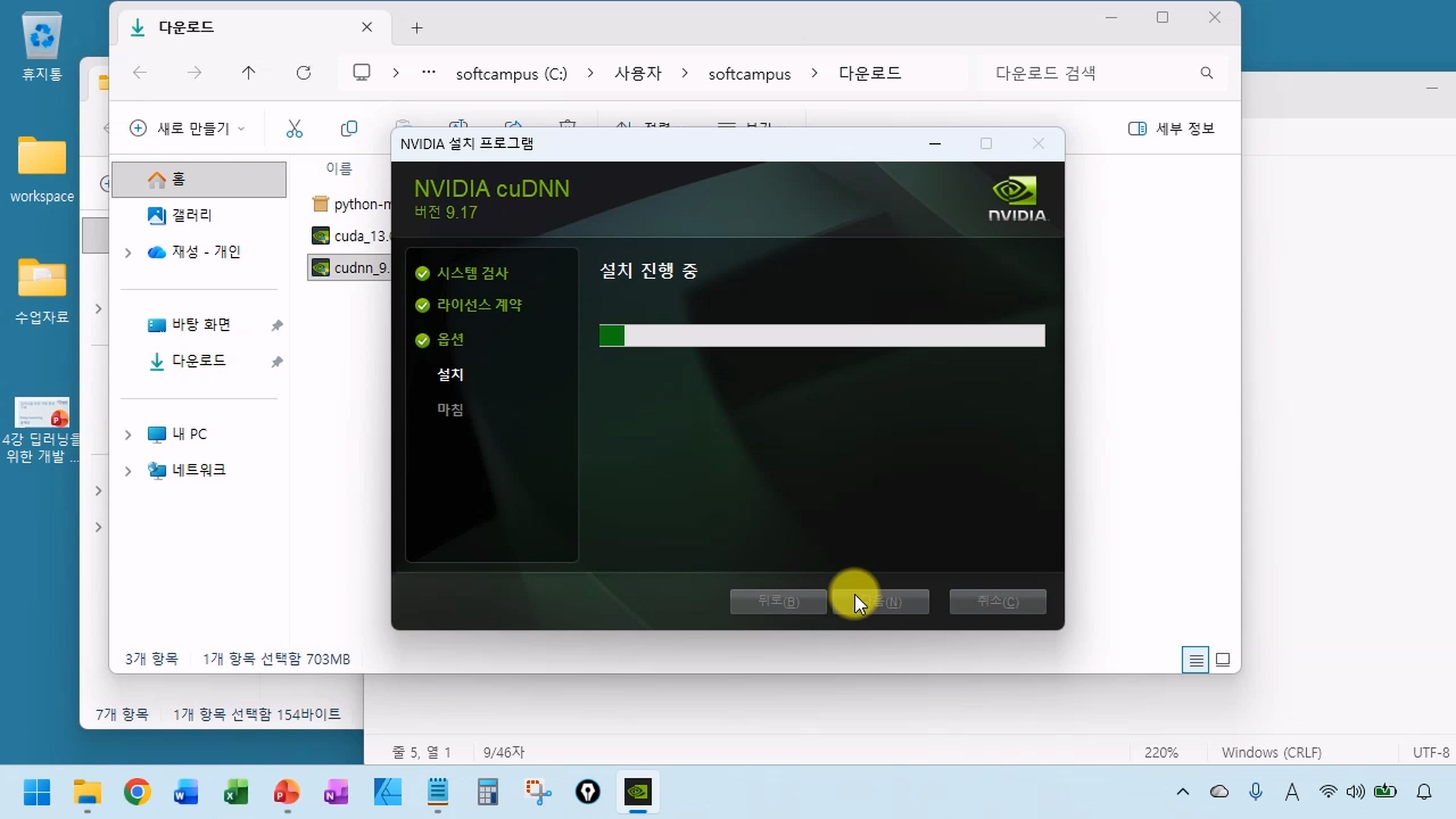The height and width of the screenshot is (819, 1456).
Task: Click the 이름 column header
Action: click(339, 169)
